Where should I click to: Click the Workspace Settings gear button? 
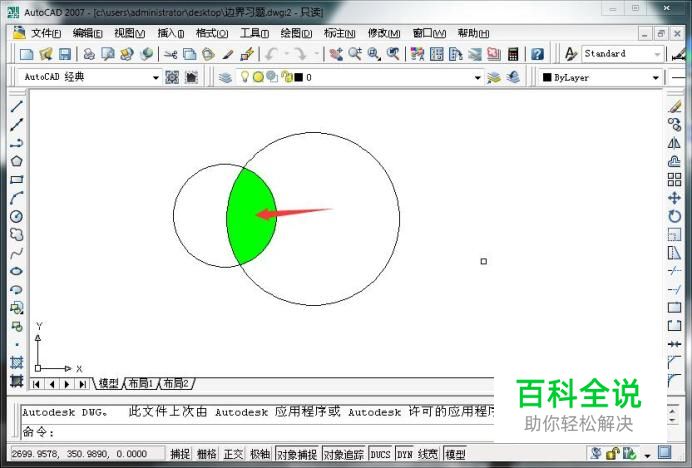(x=172, y=78)
